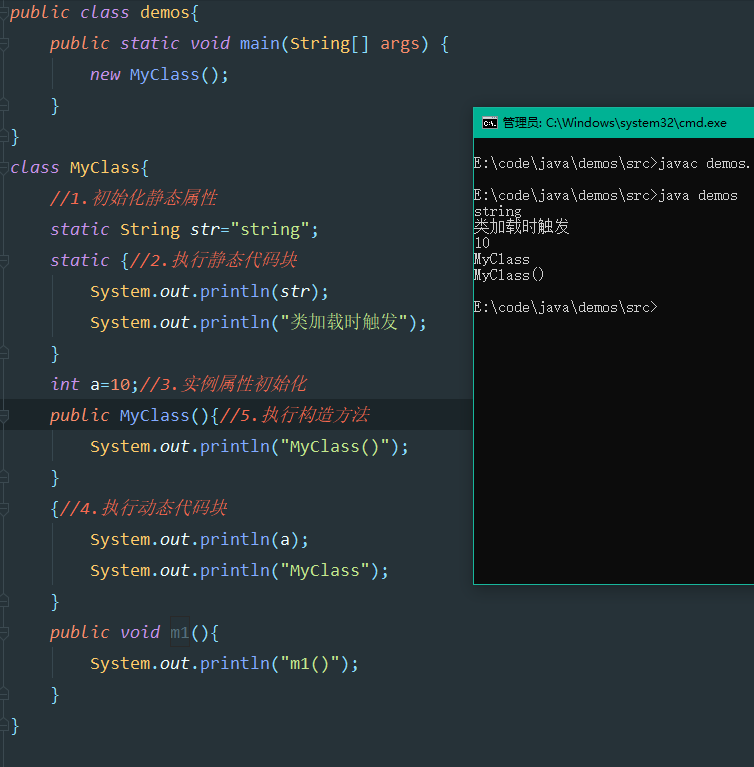
Task: Click the string literal "类加载时触发" in the editor
Action: [343, 323]
